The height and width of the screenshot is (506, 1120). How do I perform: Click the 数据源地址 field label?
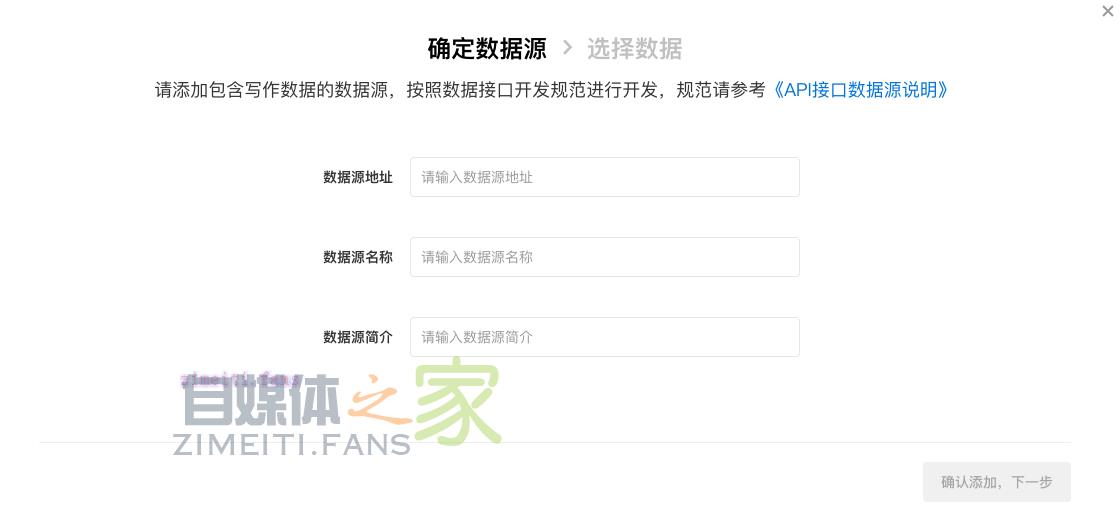(358, 177)
